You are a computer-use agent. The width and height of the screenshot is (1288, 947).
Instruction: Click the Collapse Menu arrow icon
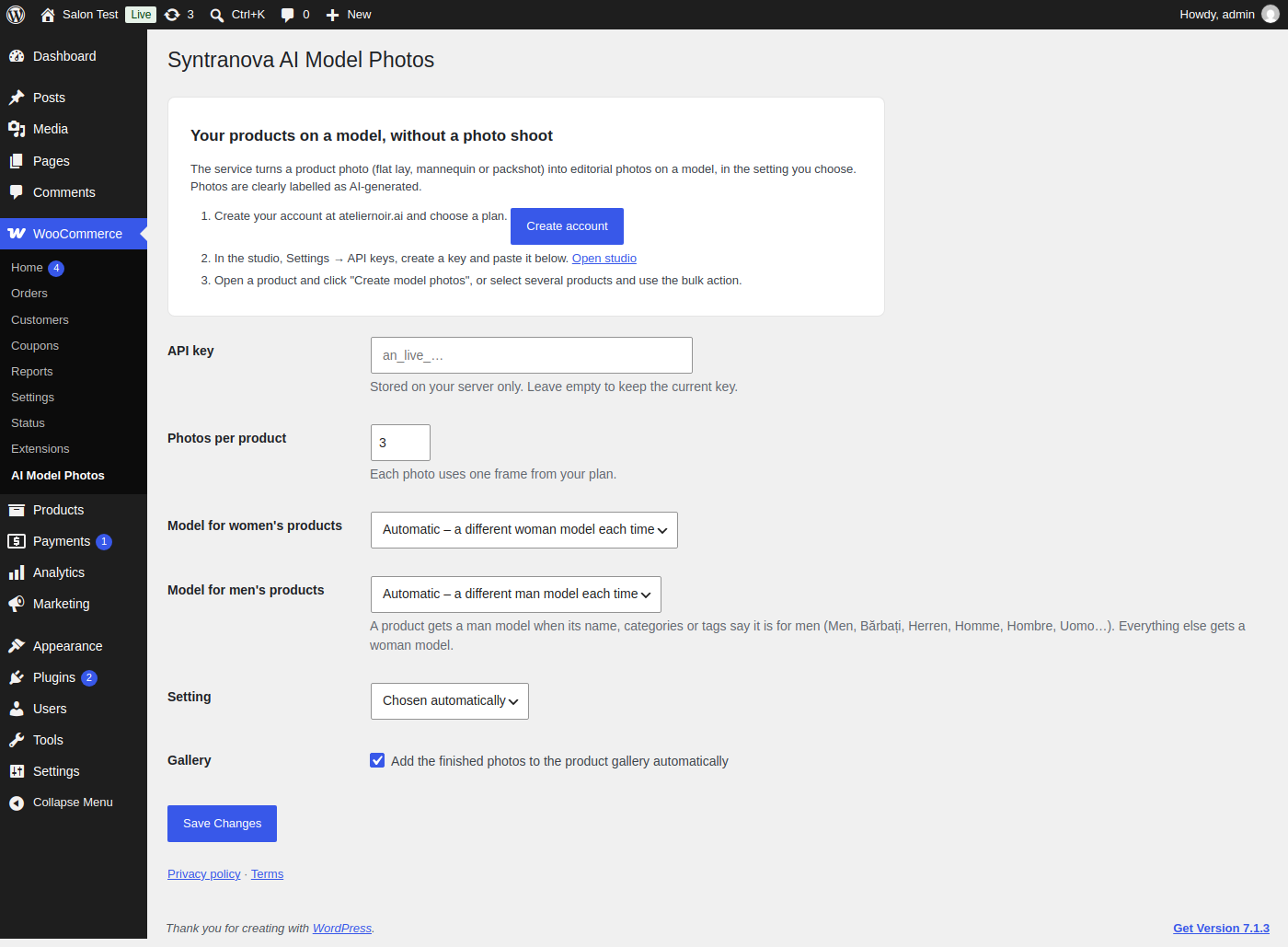(x=17, y=803)
